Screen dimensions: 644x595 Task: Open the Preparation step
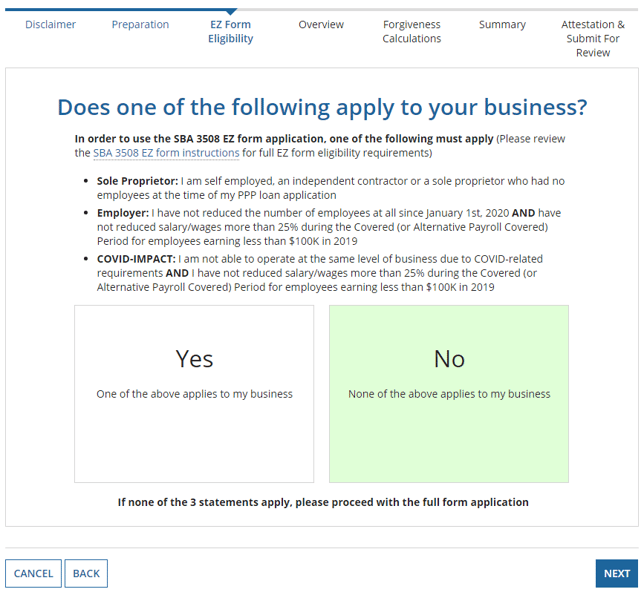pyautogui.click(x=140, y=25)
